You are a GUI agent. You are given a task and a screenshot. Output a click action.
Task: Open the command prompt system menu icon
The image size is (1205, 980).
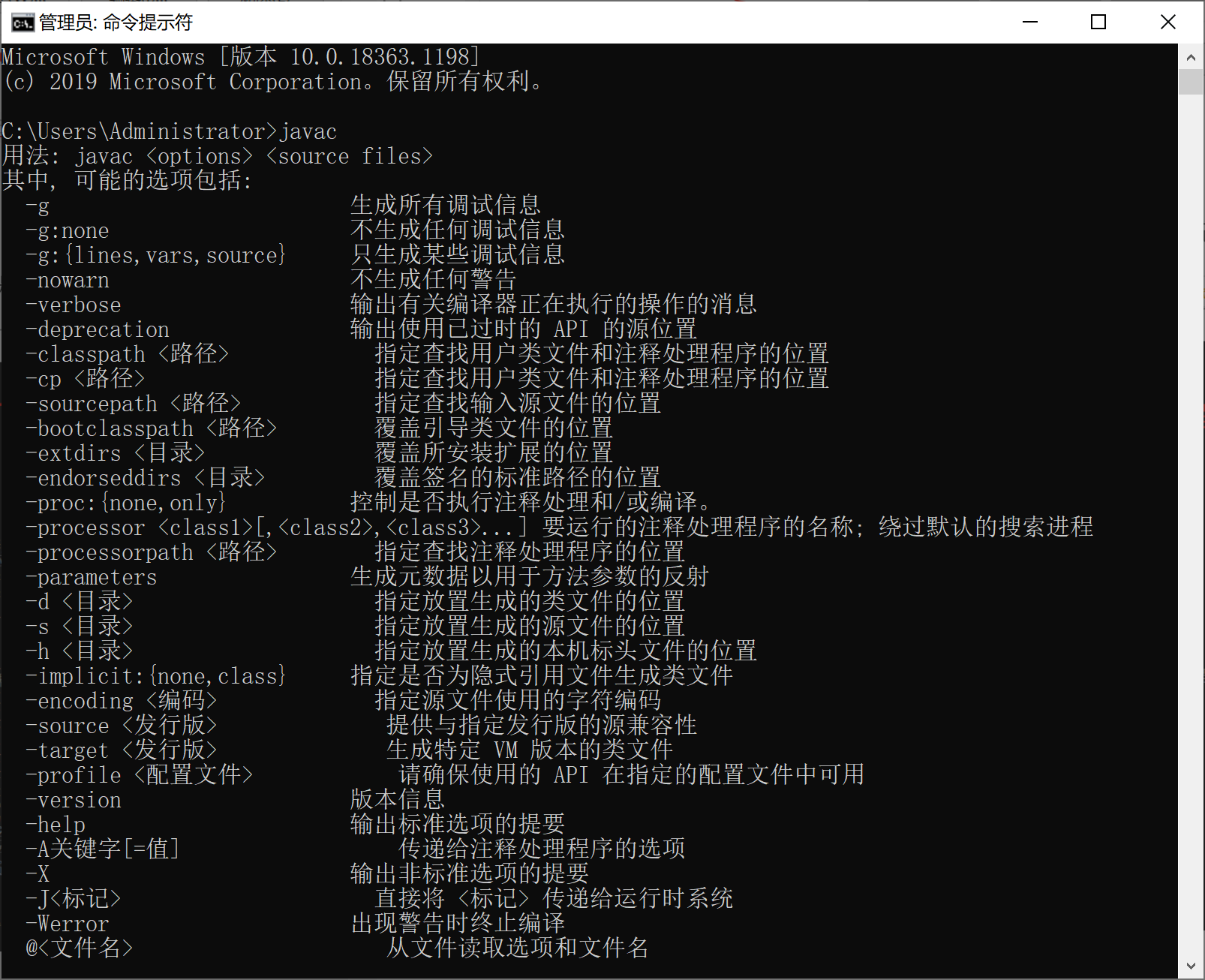(23, 23)
